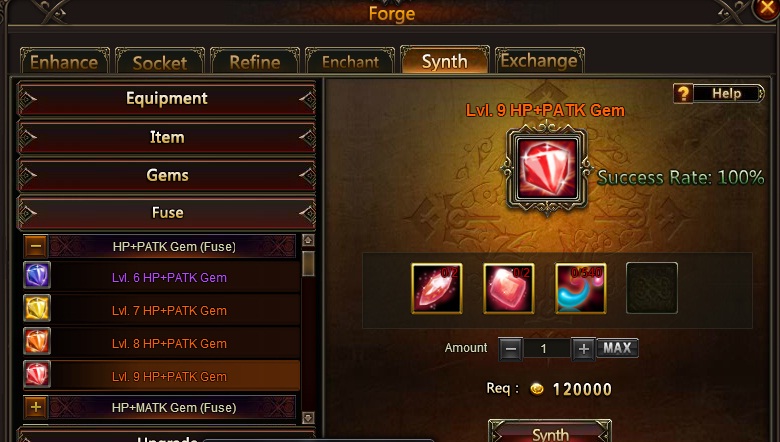Screen dimensions: 780x442
Task: Switch to the Enhance tab
Action: click(65, 61)
